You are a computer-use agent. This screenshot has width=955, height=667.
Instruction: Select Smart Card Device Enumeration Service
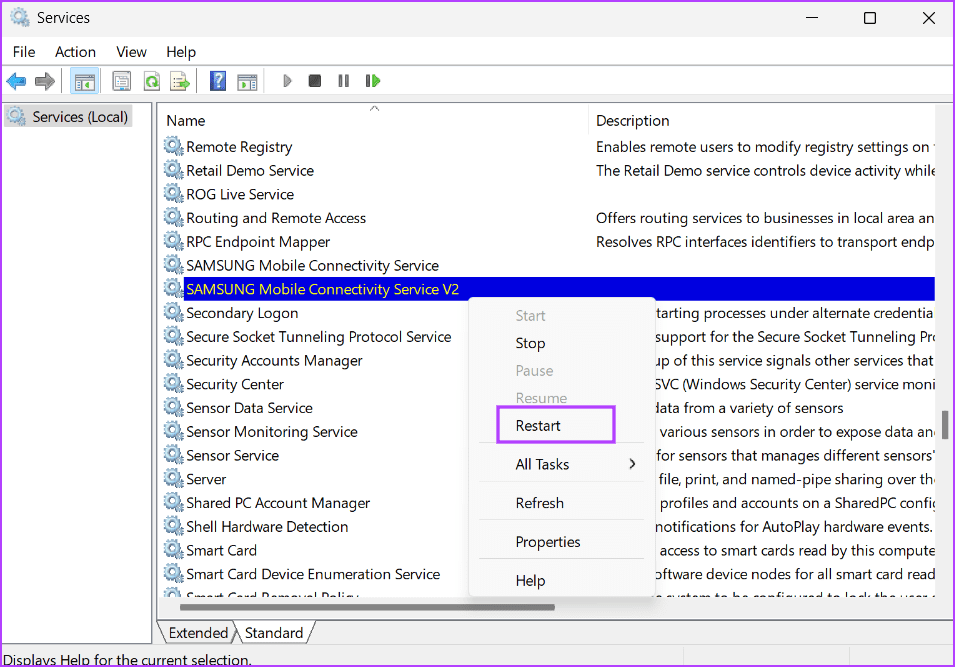coord(313,574)
